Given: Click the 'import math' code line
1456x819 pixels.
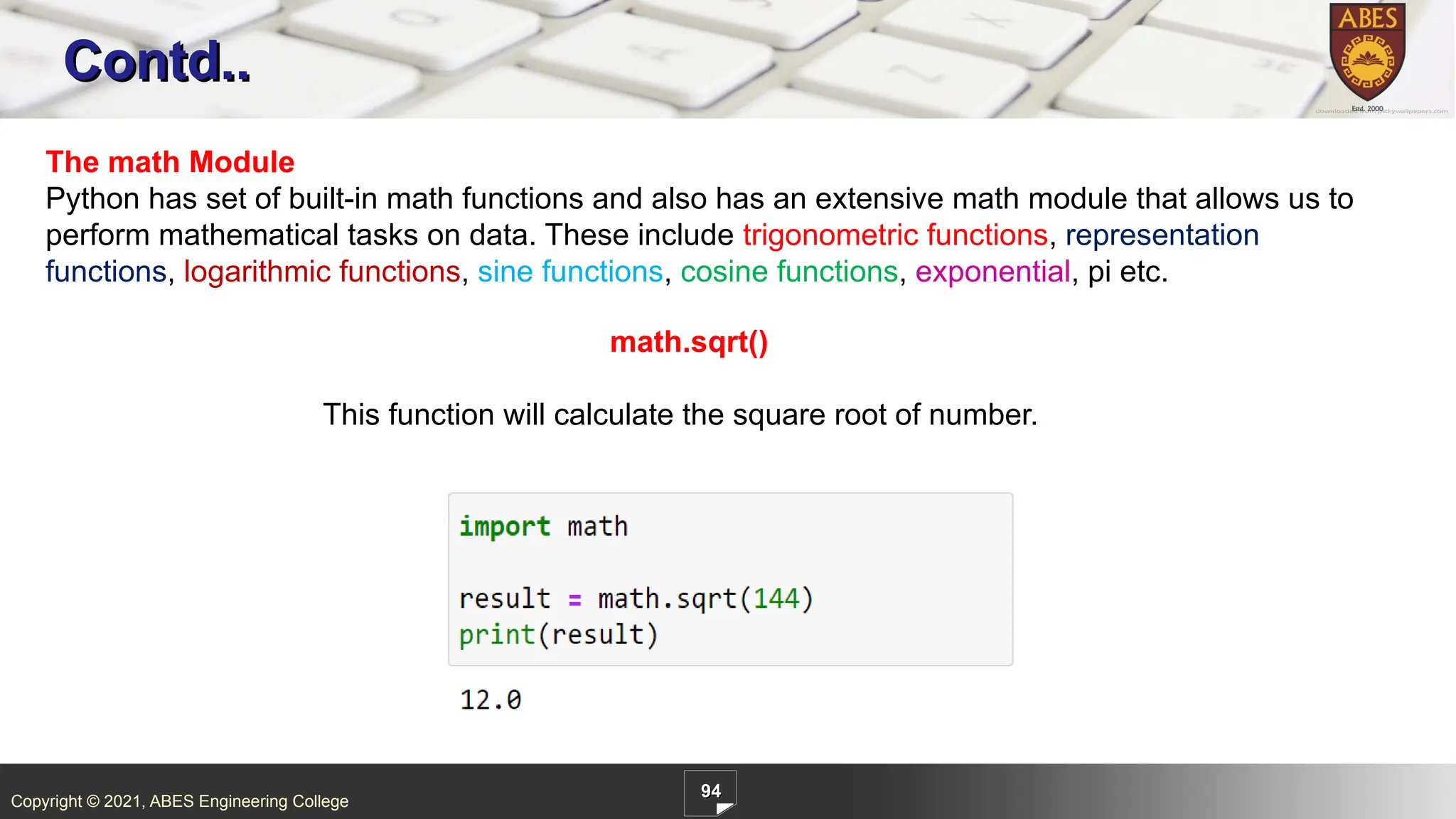Looking at the screenshot, I should point(543,527).
